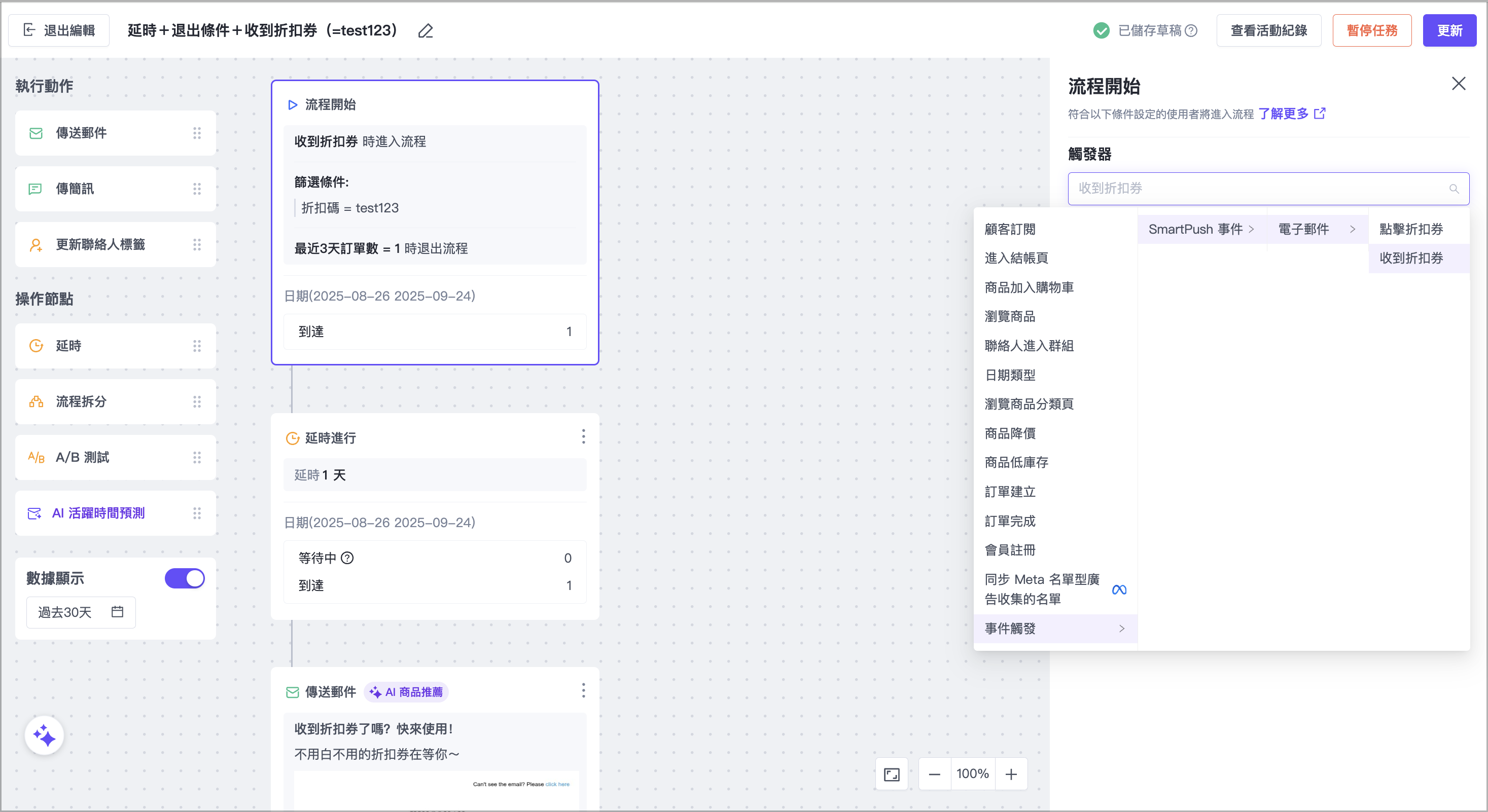The width and height of the screenshot is (1488, 812).
Task: Click the AI 活躍時間預測 envelope icon
Action: pos(34,513)
